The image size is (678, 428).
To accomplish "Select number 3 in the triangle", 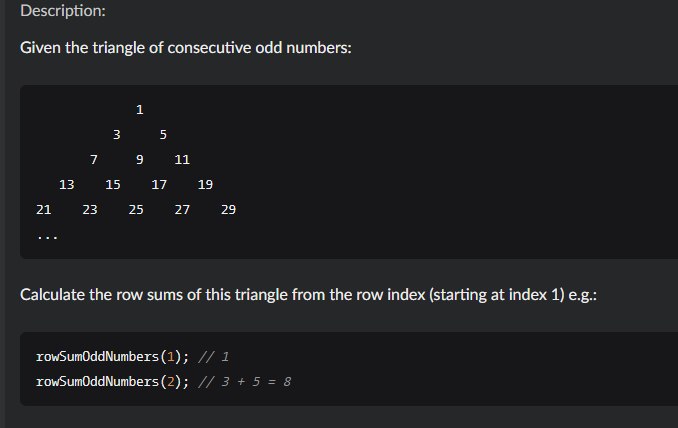I will 117,133.
